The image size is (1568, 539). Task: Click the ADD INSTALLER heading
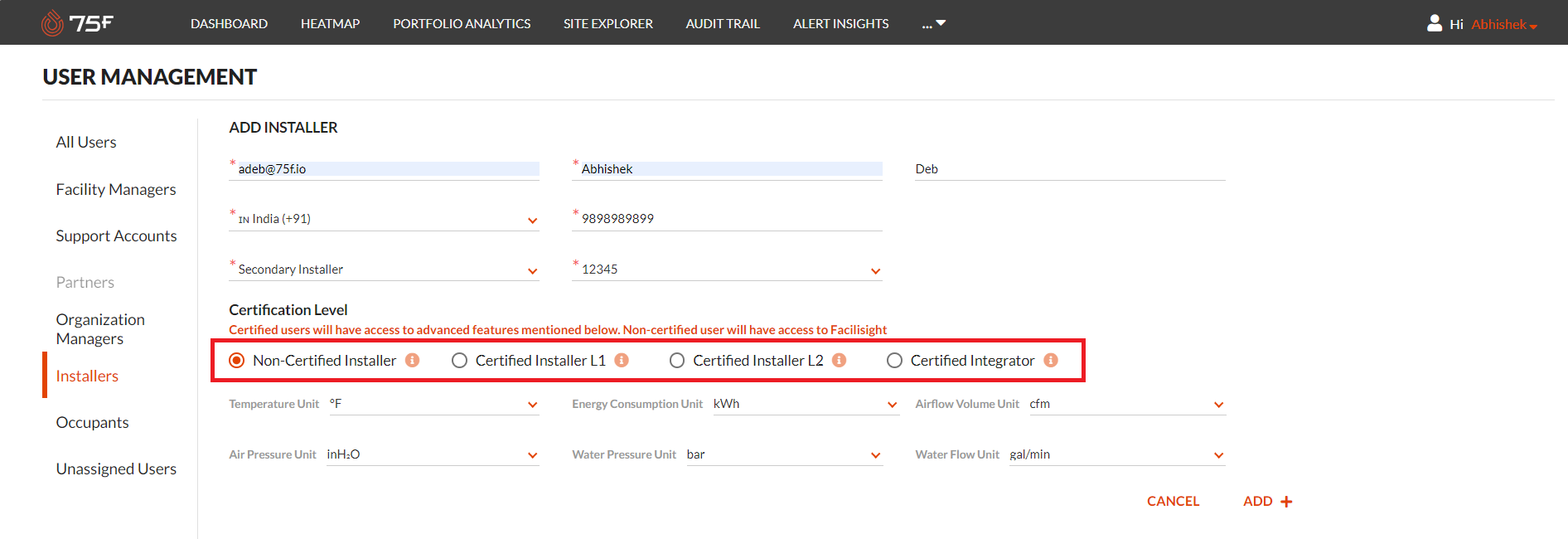pos(283,128)
